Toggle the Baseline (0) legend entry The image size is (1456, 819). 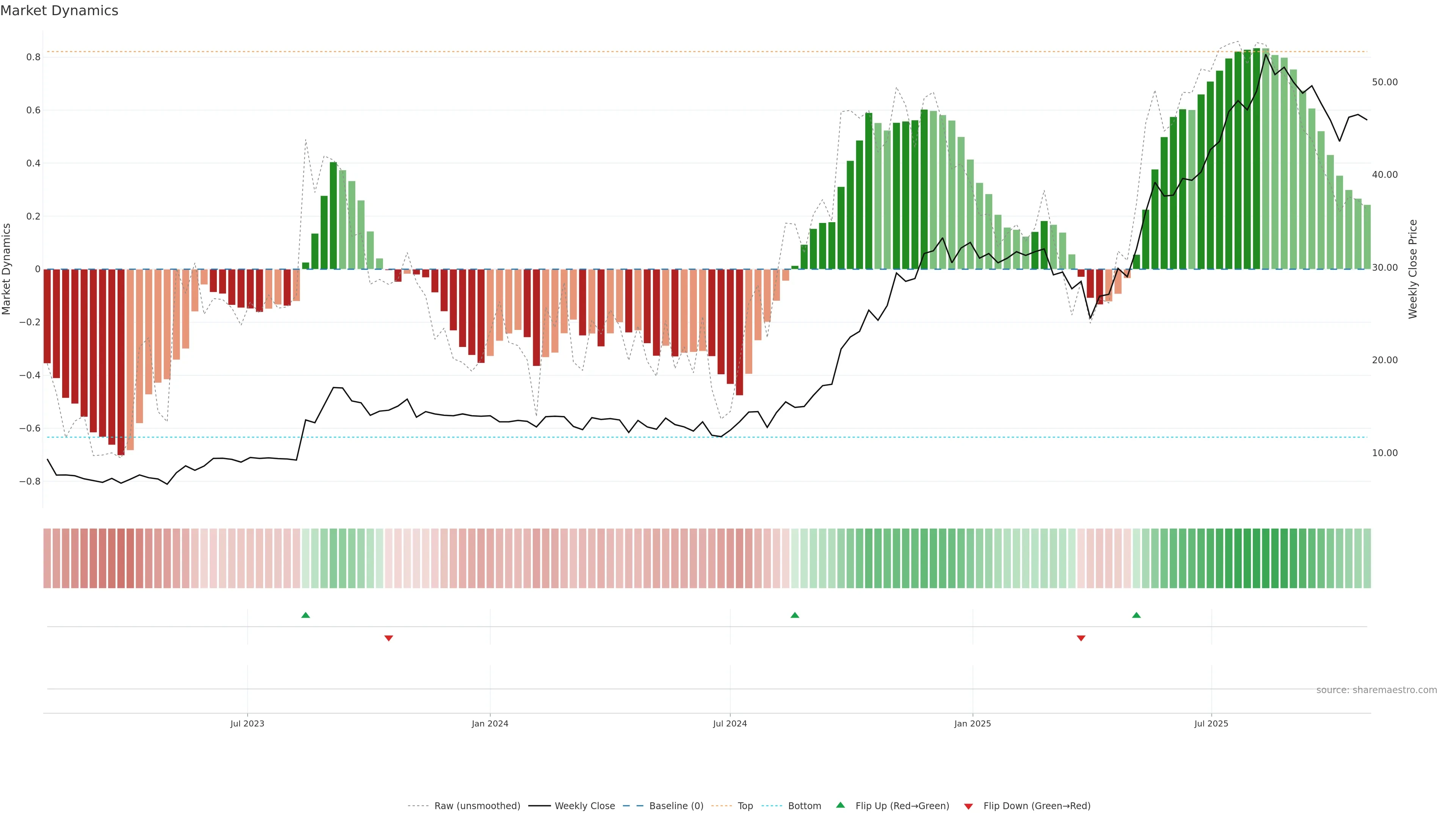click(x=675, y=806)
